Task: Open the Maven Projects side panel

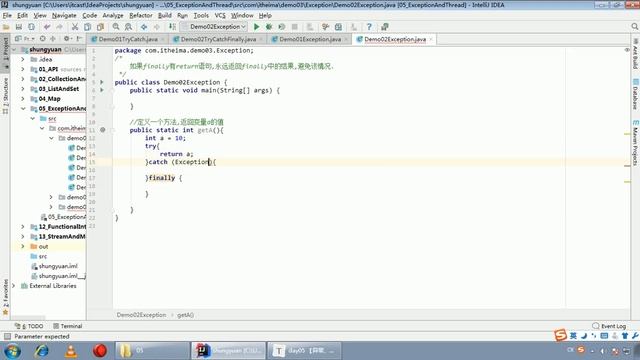Action: click(x=635, y=143)
